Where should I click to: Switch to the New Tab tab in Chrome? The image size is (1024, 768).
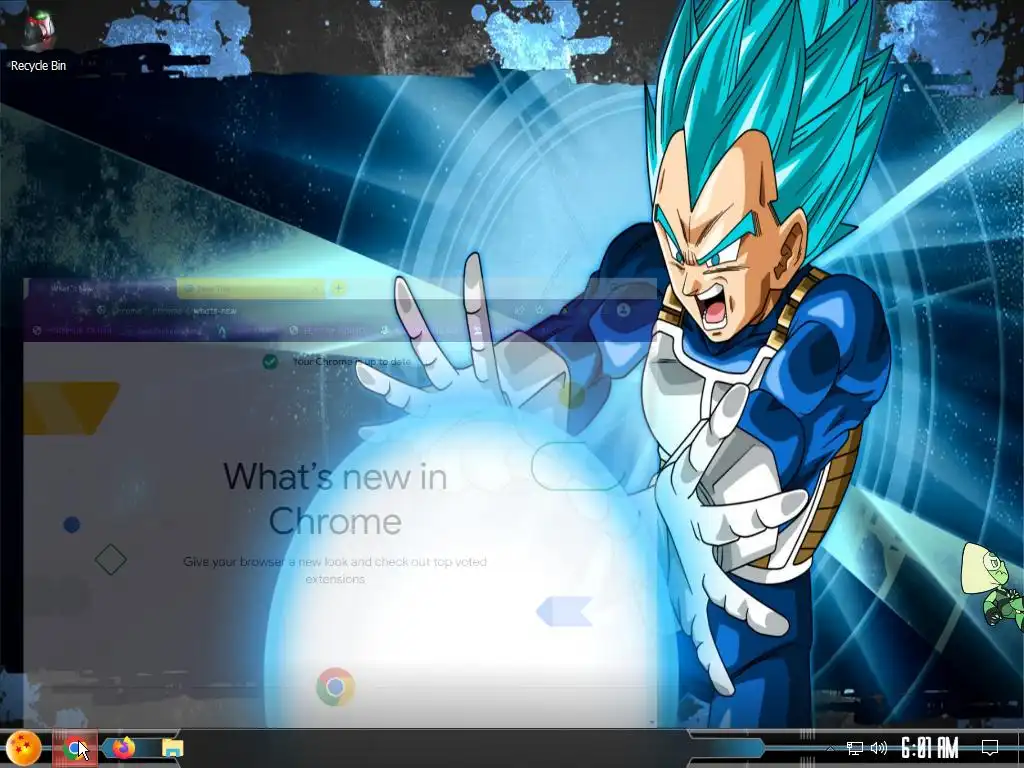251,289
